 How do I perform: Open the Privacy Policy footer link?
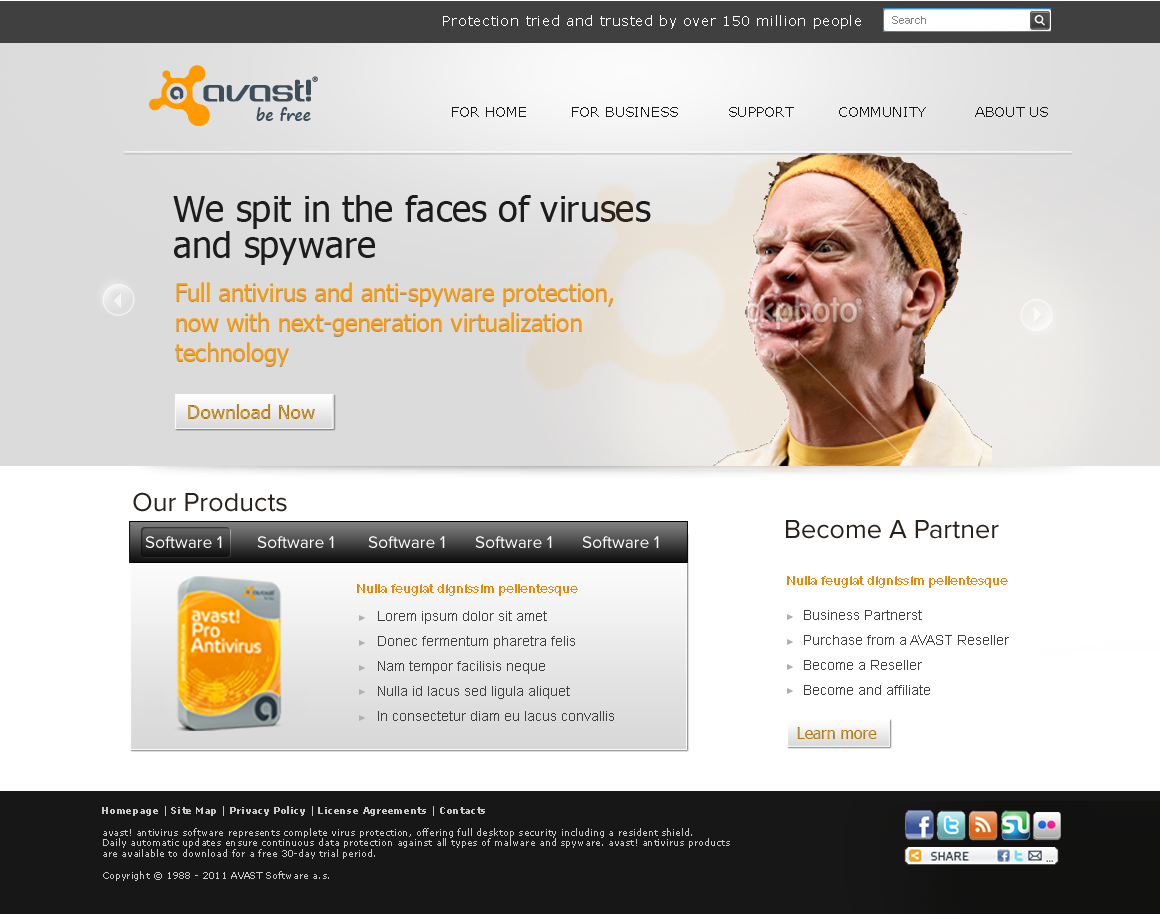tap(267, 810)
